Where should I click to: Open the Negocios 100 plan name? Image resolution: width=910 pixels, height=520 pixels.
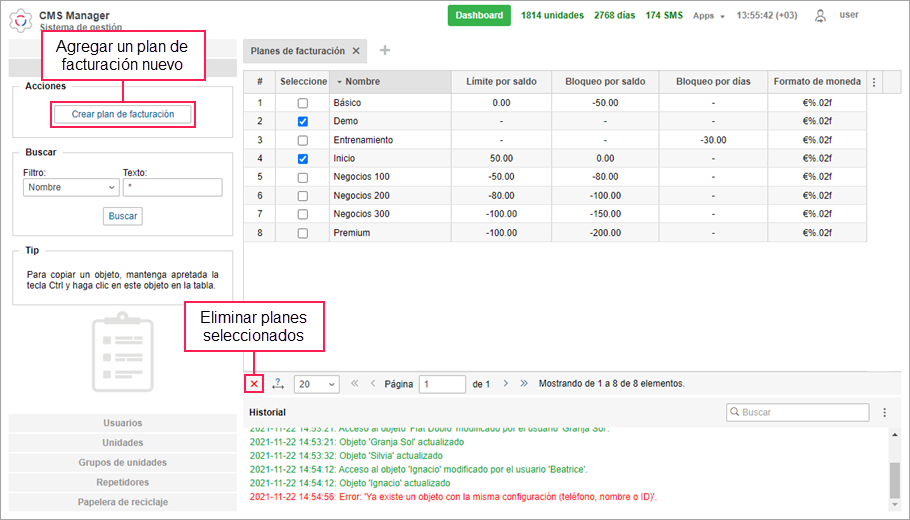coord(362,177)
